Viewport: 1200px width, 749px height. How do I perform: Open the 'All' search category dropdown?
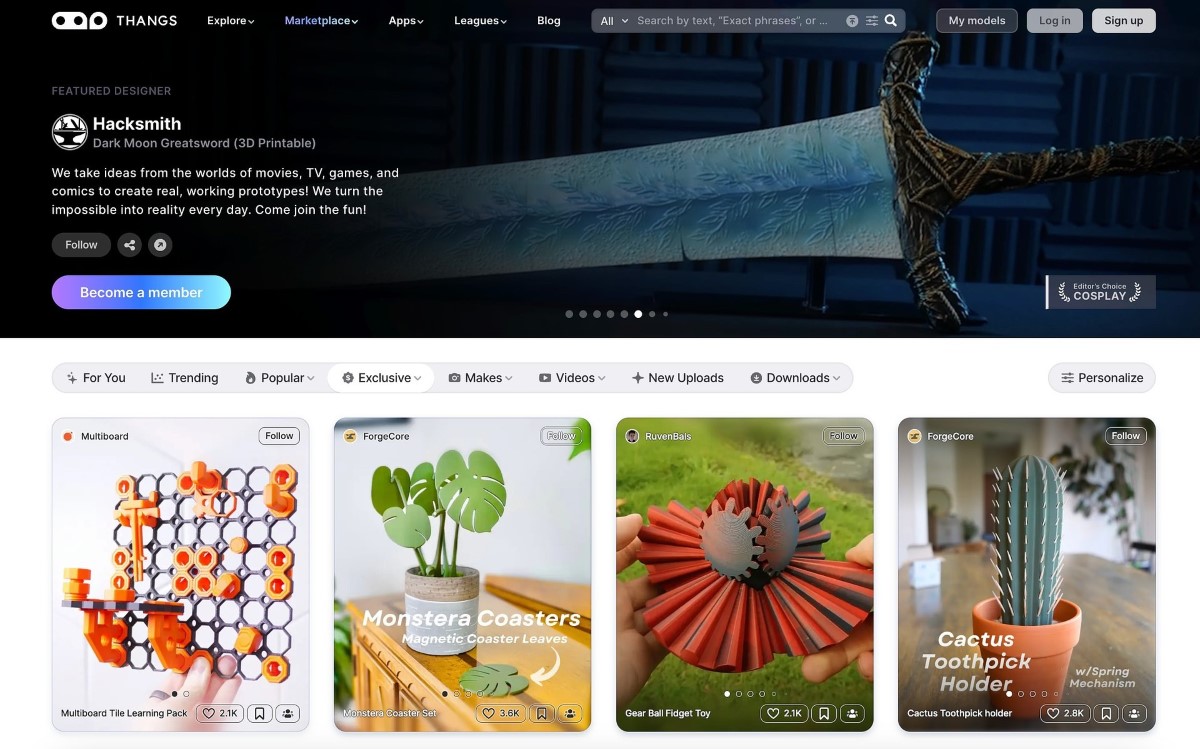(x=614, y=20)
